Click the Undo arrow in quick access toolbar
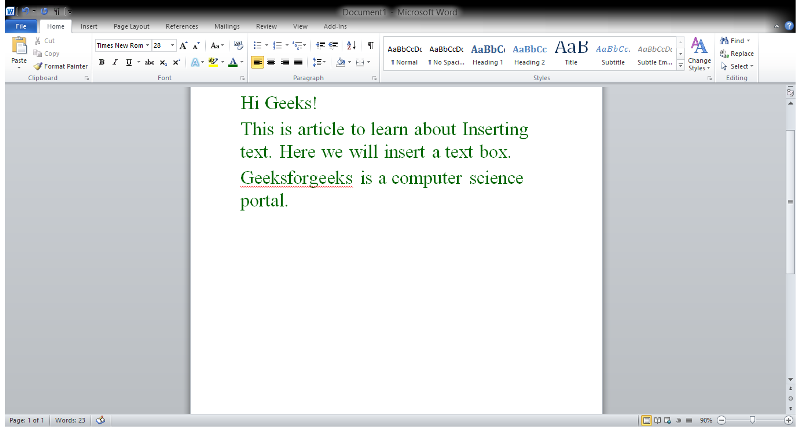The width and height of the screenshot is (800, 431). pyautogui.click(x=26, y=11)
